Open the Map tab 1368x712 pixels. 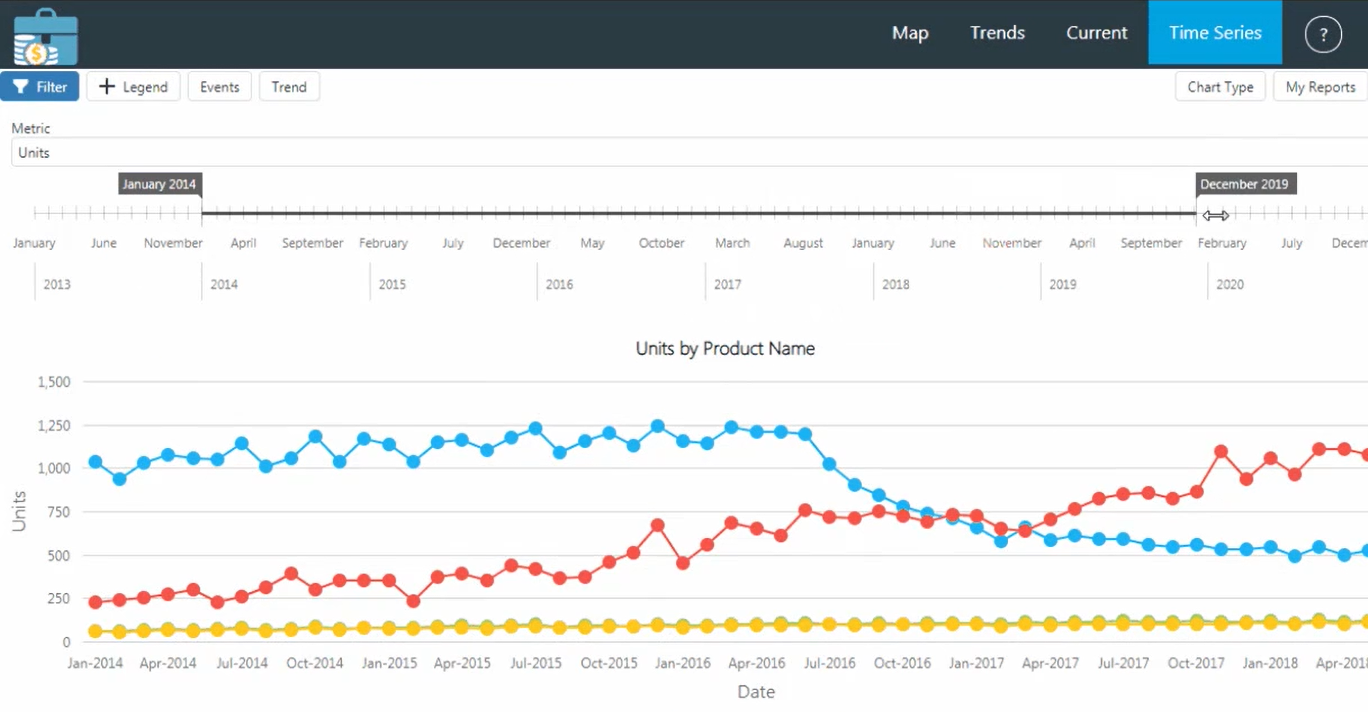point(910,33)
